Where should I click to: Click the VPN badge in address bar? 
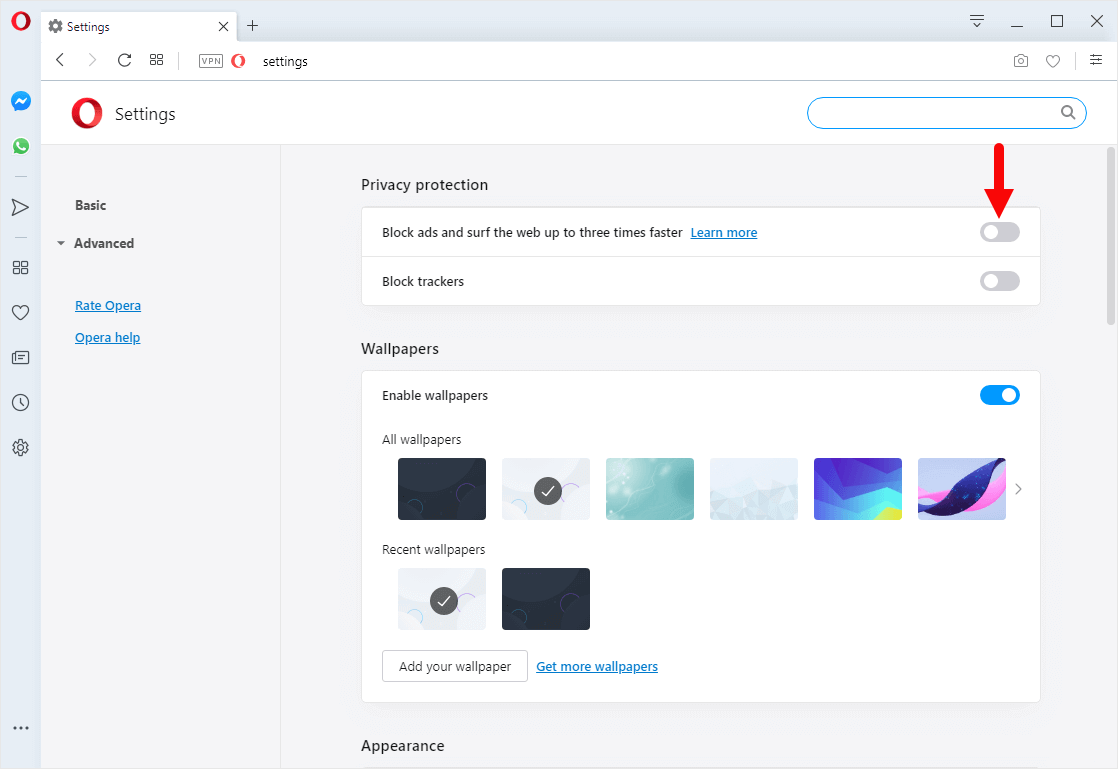tap(211, 61)
